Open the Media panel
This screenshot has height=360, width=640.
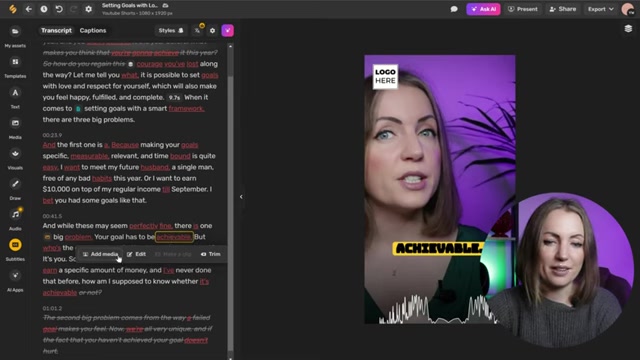pos(15,129)
